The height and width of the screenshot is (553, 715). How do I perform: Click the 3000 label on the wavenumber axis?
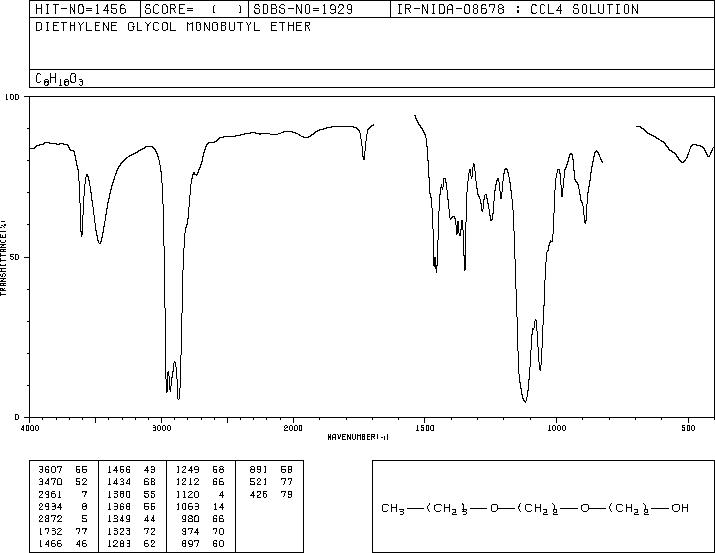(161, 428)
